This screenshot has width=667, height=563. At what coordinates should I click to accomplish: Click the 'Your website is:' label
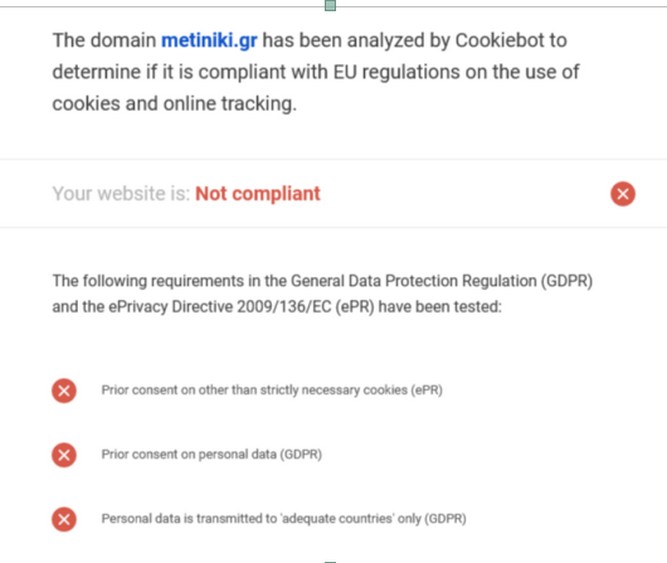click(x=120, y=194)
